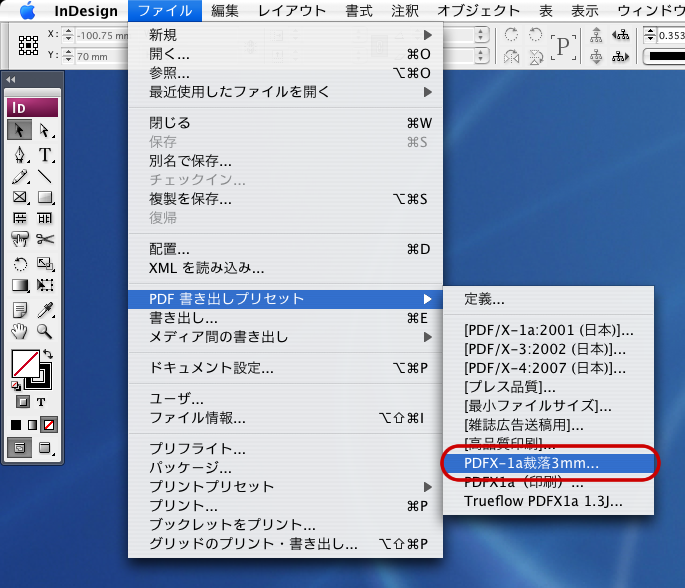The image size is (685, 588).
Task: Select the Note tool
Action: [19, 310]
